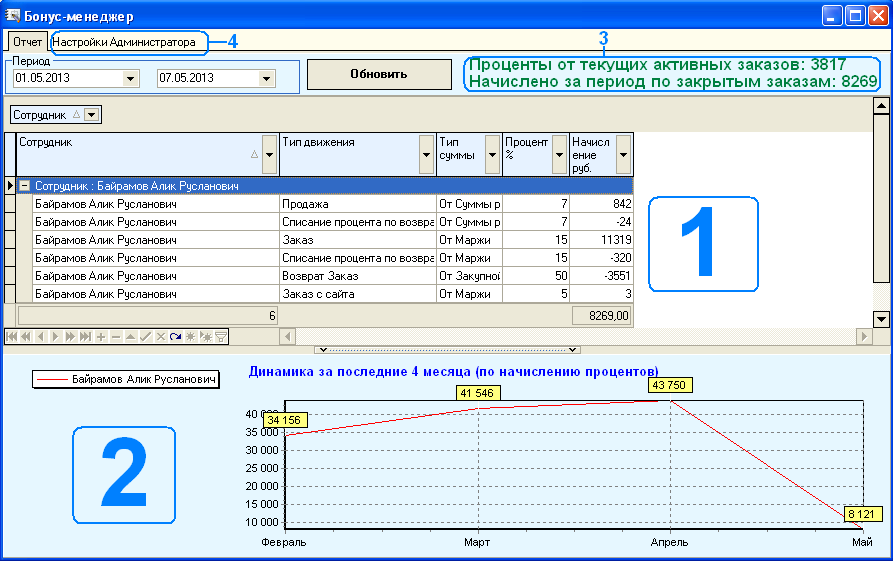This screenshot has height=561, width=893.
Task: Save bookmark with star navigator icon
Action: click(x=190, y=337)
